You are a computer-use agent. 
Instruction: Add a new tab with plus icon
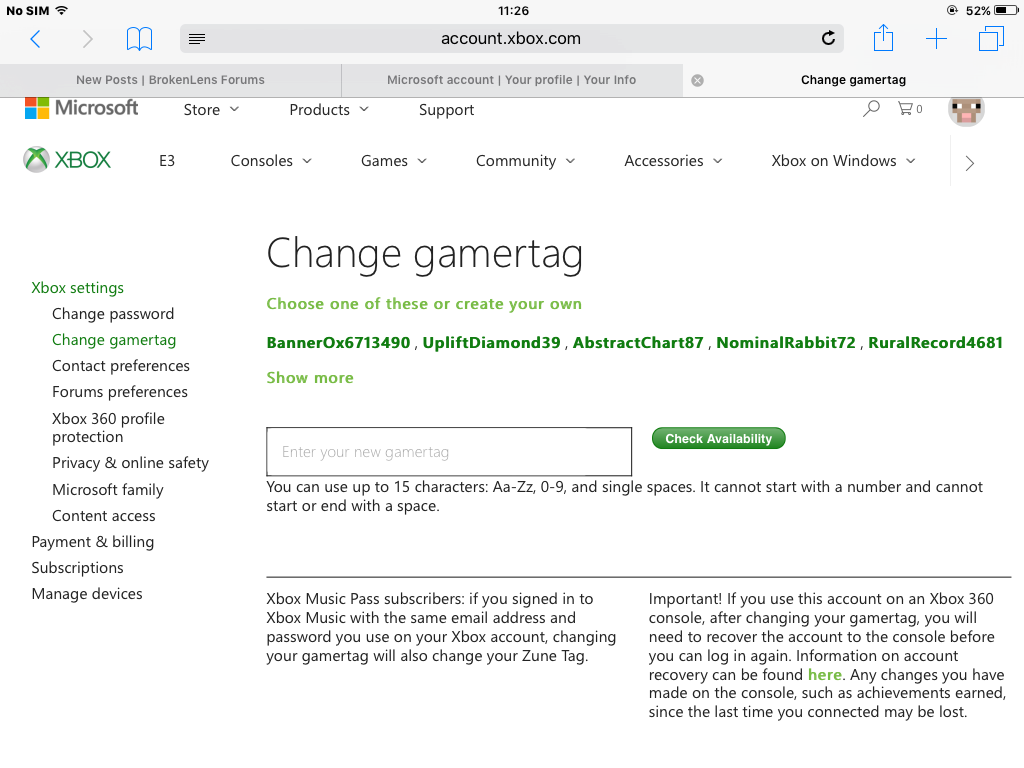[x=936, y=39]
